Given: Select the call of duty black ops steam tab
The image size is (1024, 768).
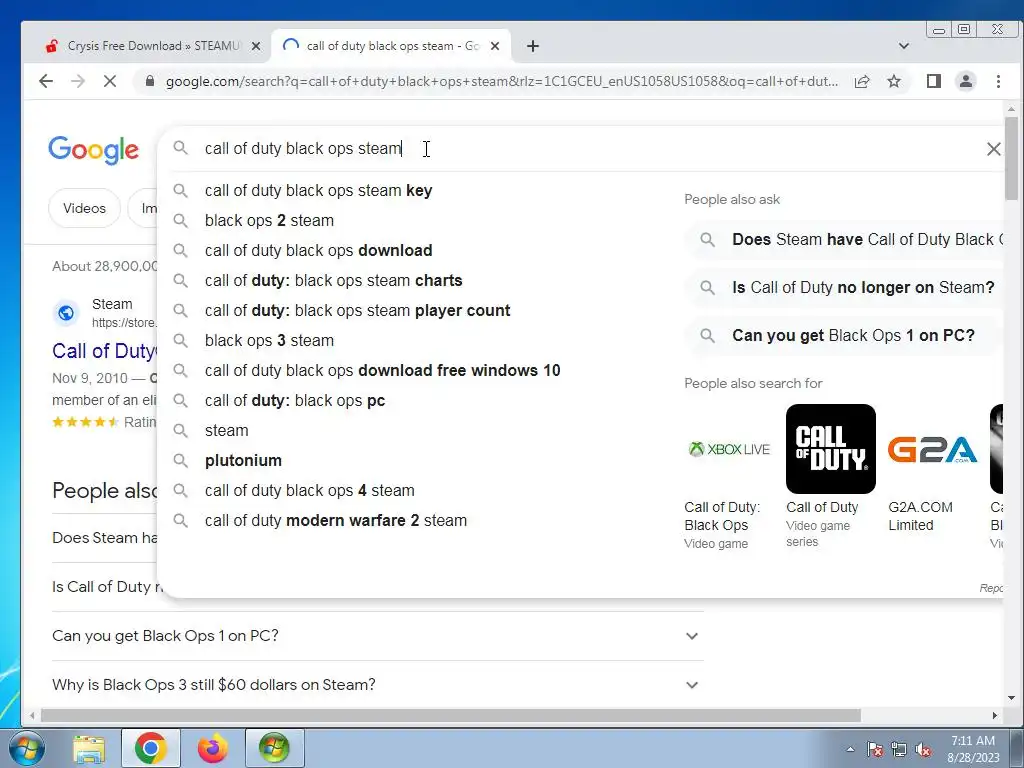Looking at the screenshot, I should [x=392, y=46].
